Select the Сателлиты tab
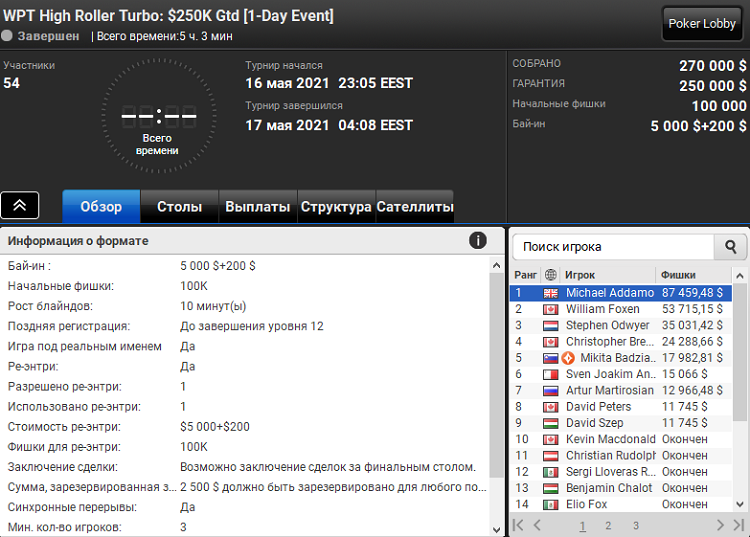Viewport: 750px width, 537px height. pyautogui.click(x=415, y=207)
